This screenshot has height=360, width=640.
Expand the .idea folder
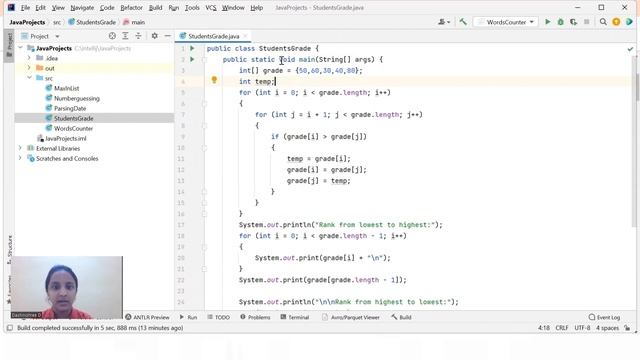pos(29,58)
